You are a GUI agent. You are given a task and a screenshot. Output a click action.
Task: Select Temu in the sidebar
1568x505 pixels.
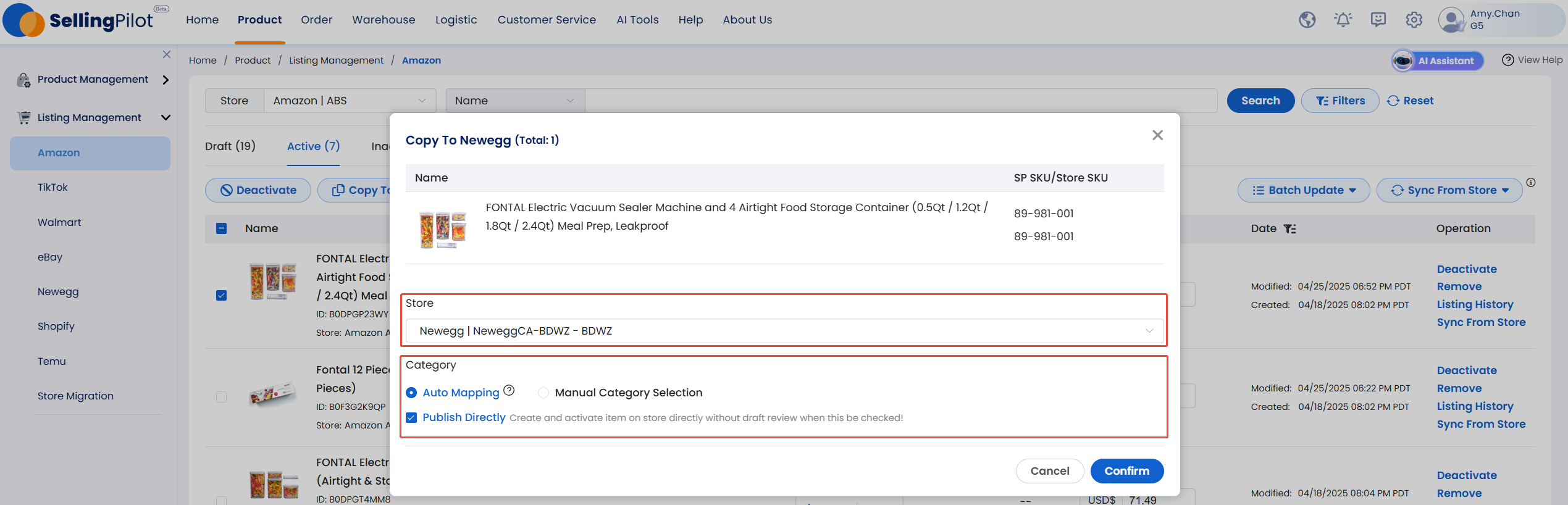(52, 361)
